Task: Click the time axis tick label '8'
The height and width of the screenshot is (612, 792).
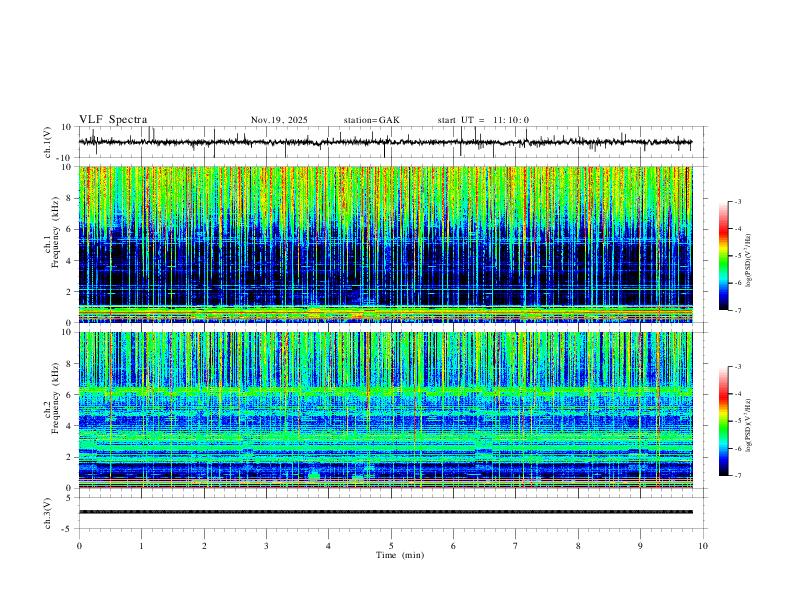Action: tap(578, 546)
